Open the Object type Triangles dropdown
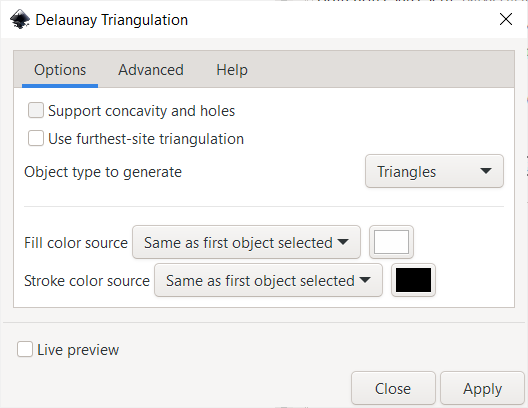This screenshot has width=528, height=408. click(434, 171)
